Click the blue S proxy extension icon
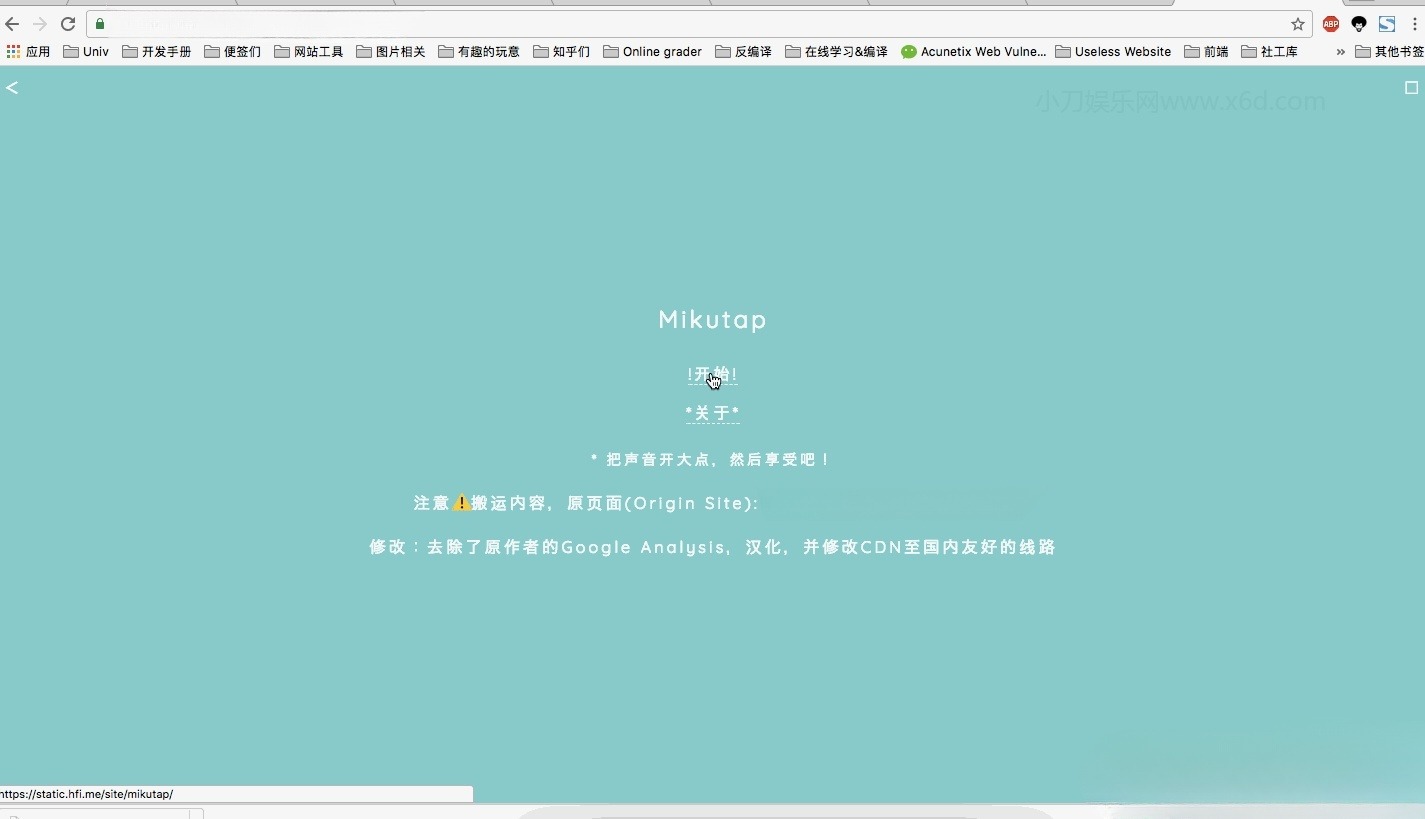Screen dimensions: 1425x819 [1387, 24]
